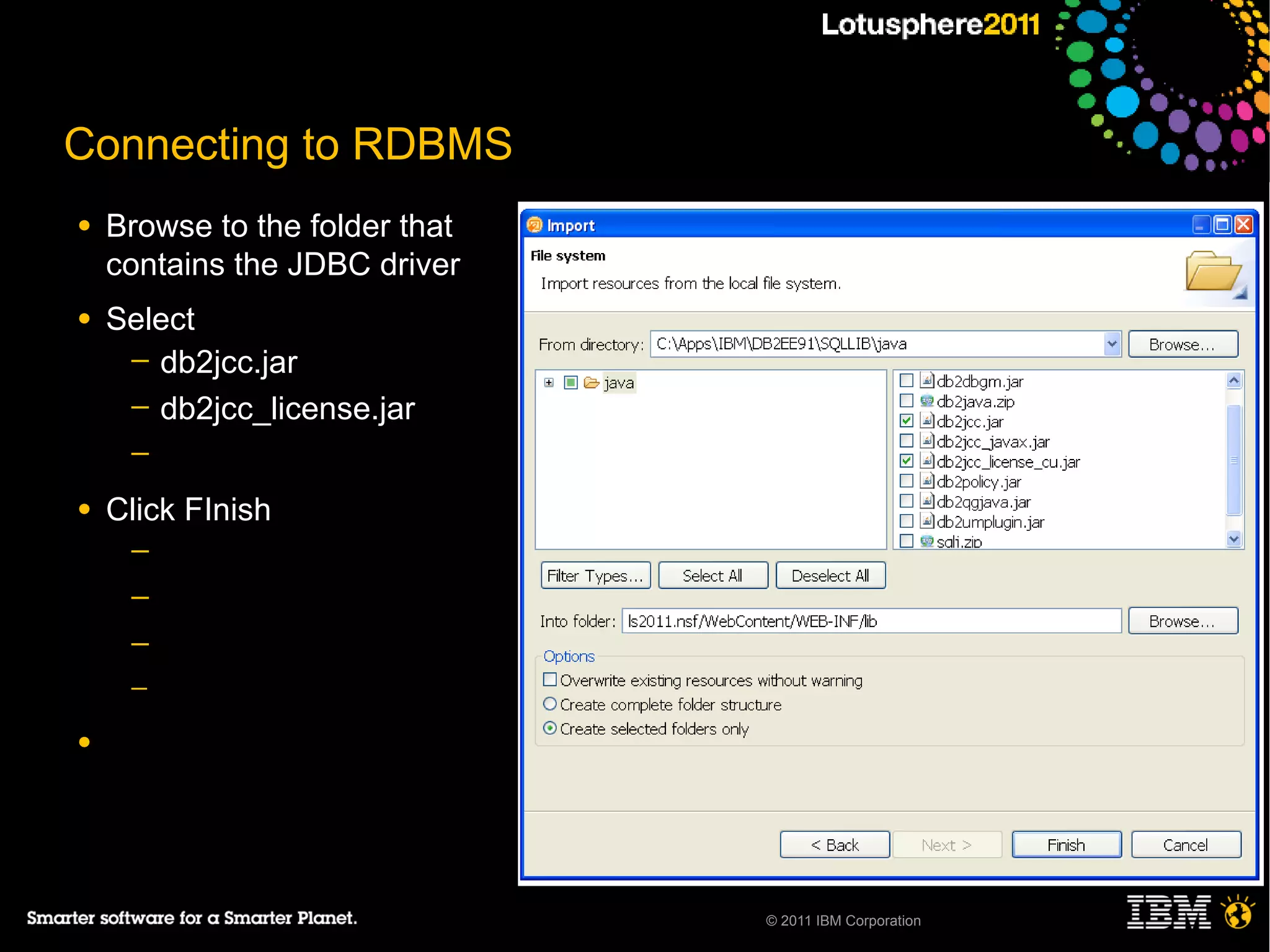Select the db2dbgm.jar file name
Screen dimensions: 1270x952
(x=980, y=381)
